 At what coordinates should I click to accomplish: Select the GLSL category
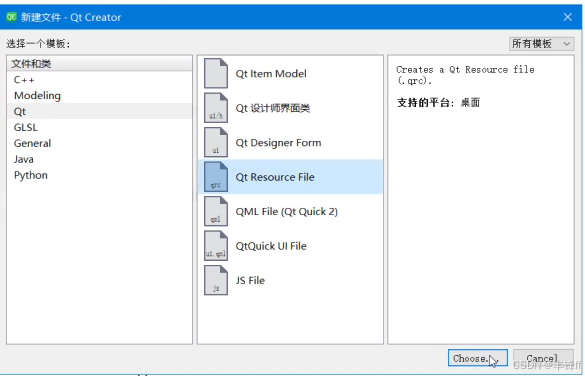coord(99,127)
